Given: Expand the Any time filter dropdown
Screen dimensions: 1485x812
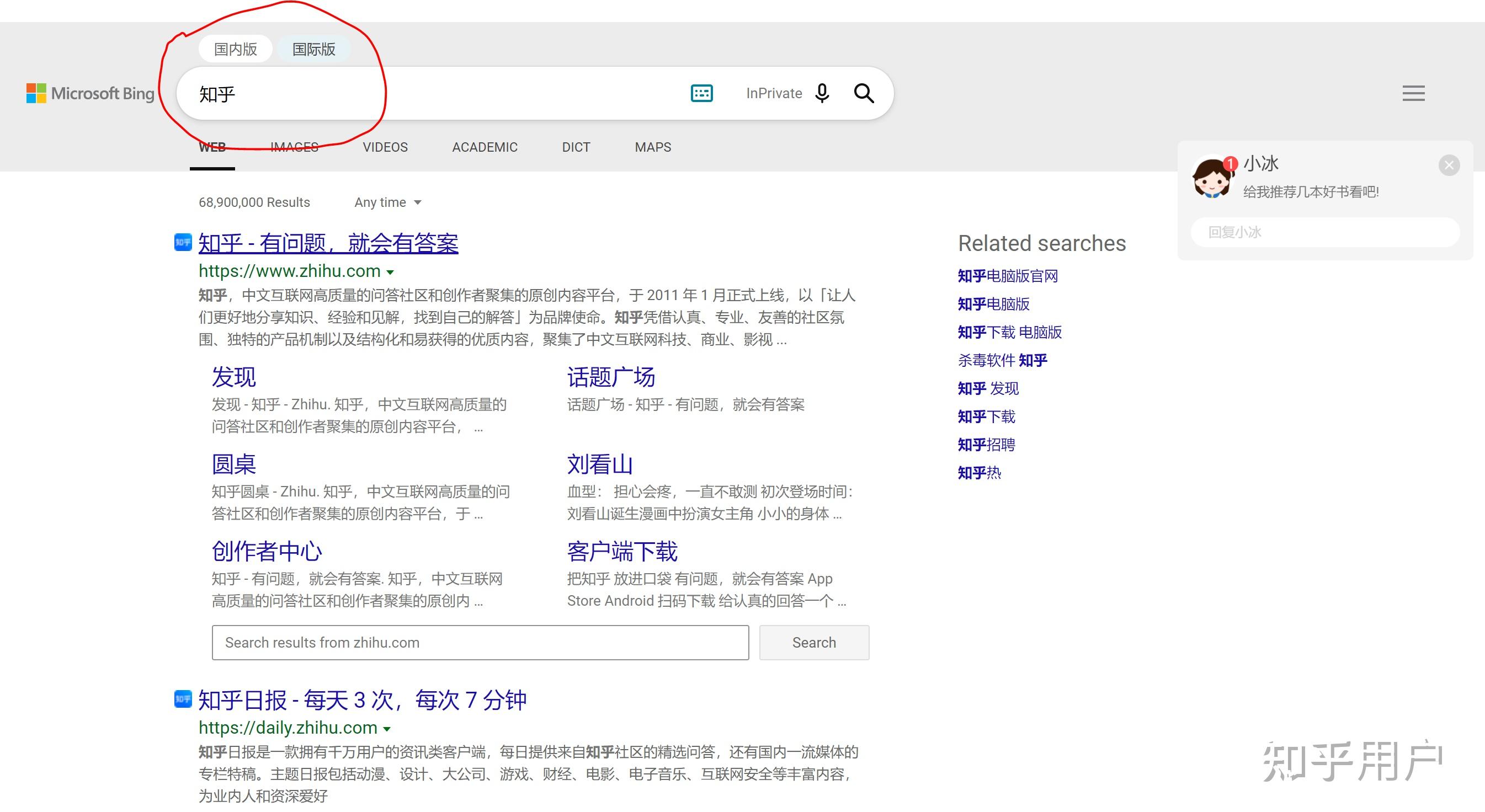Looking at the screenshot, I should coord(388,202).
